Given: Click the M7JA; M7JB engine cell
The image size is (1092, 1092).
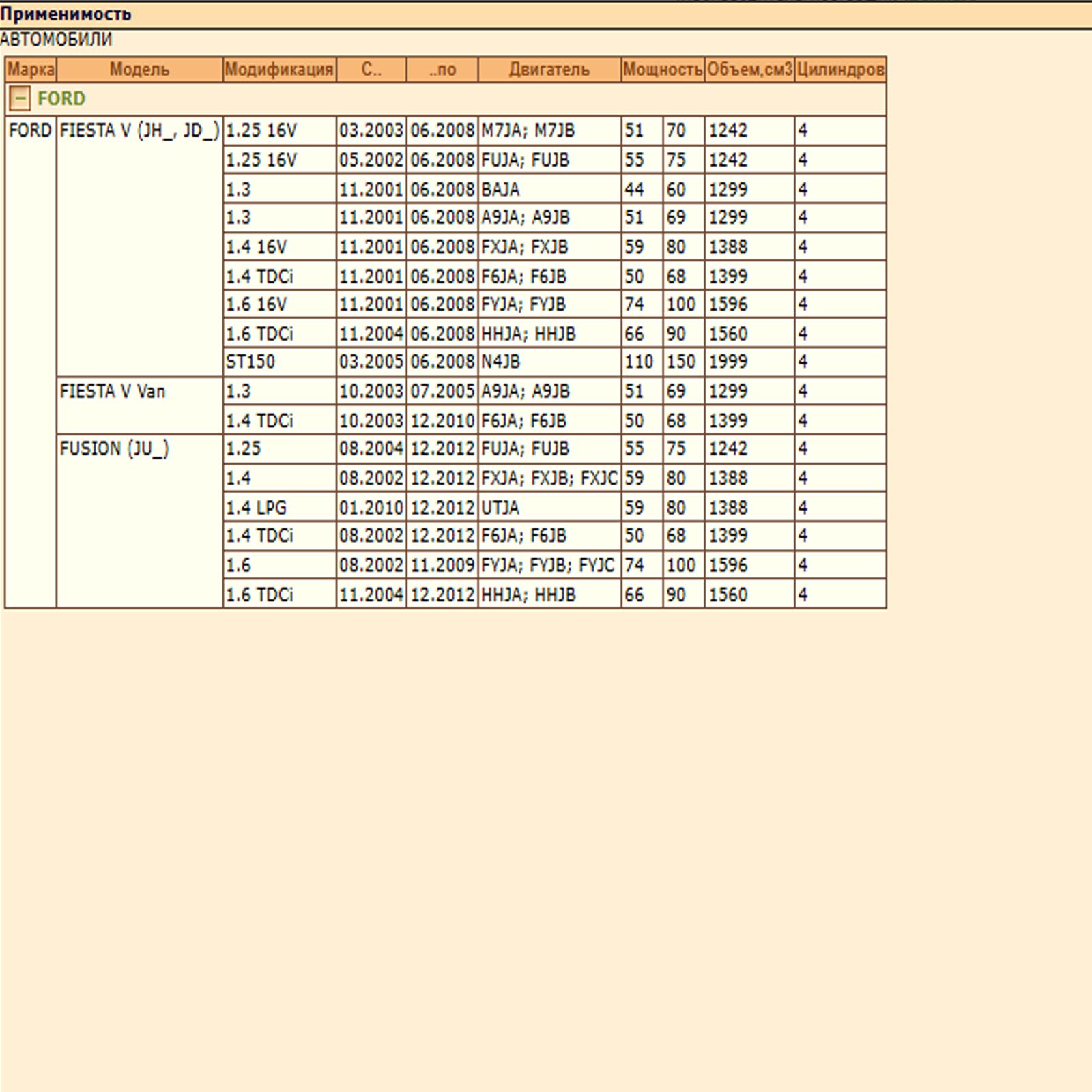Looking at the screenshot, I should point(528,130).
